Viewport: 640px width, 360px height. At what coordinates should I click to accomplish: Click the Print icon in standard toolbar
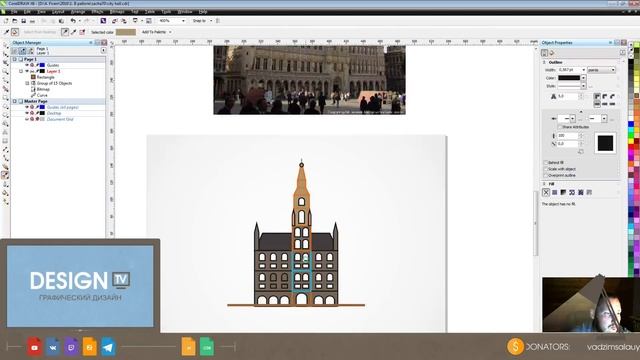(x=32, y=21)
